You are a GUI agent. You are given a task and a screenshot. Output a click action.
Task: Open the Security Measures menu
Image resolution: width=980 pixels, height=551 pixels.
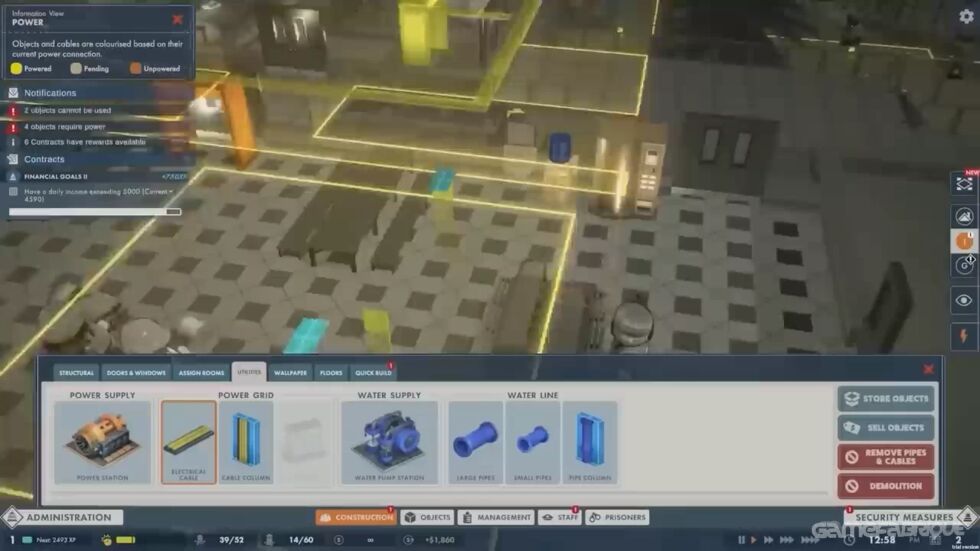(911, 517)
